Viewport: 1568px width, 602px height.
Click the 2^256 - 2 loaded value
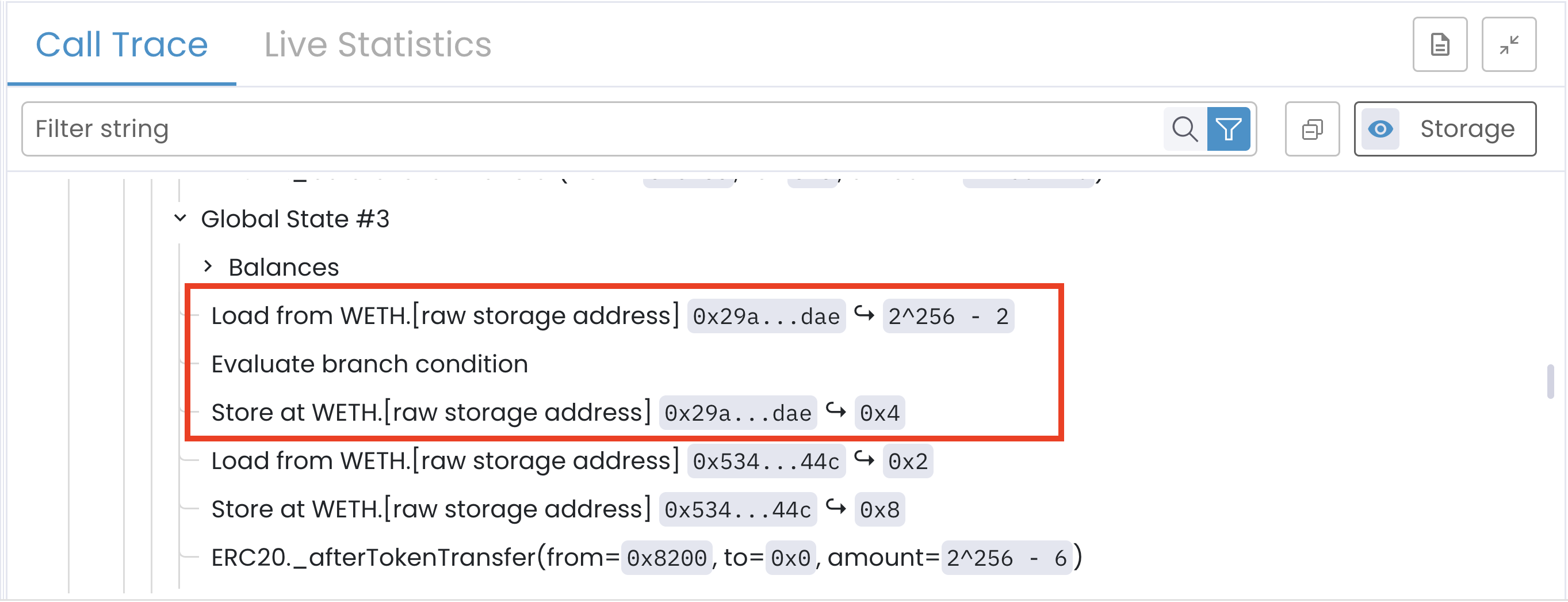[948, 316]
